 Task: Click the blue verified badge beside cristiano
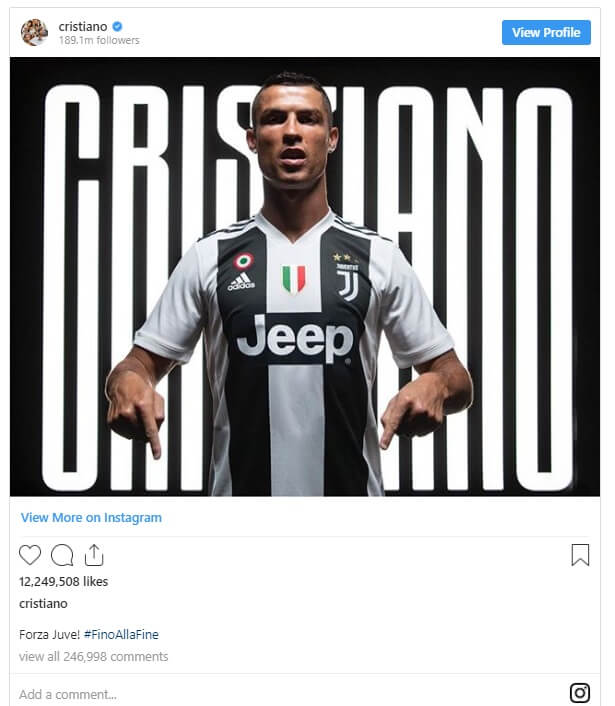click(117, 26)
